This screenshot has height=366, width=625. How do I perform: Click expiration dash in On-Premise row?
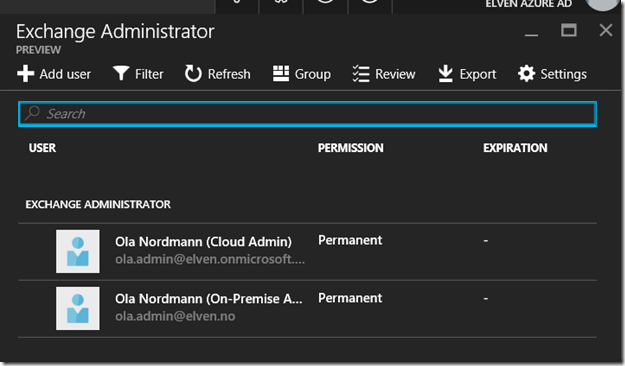(x=485, y=298)
